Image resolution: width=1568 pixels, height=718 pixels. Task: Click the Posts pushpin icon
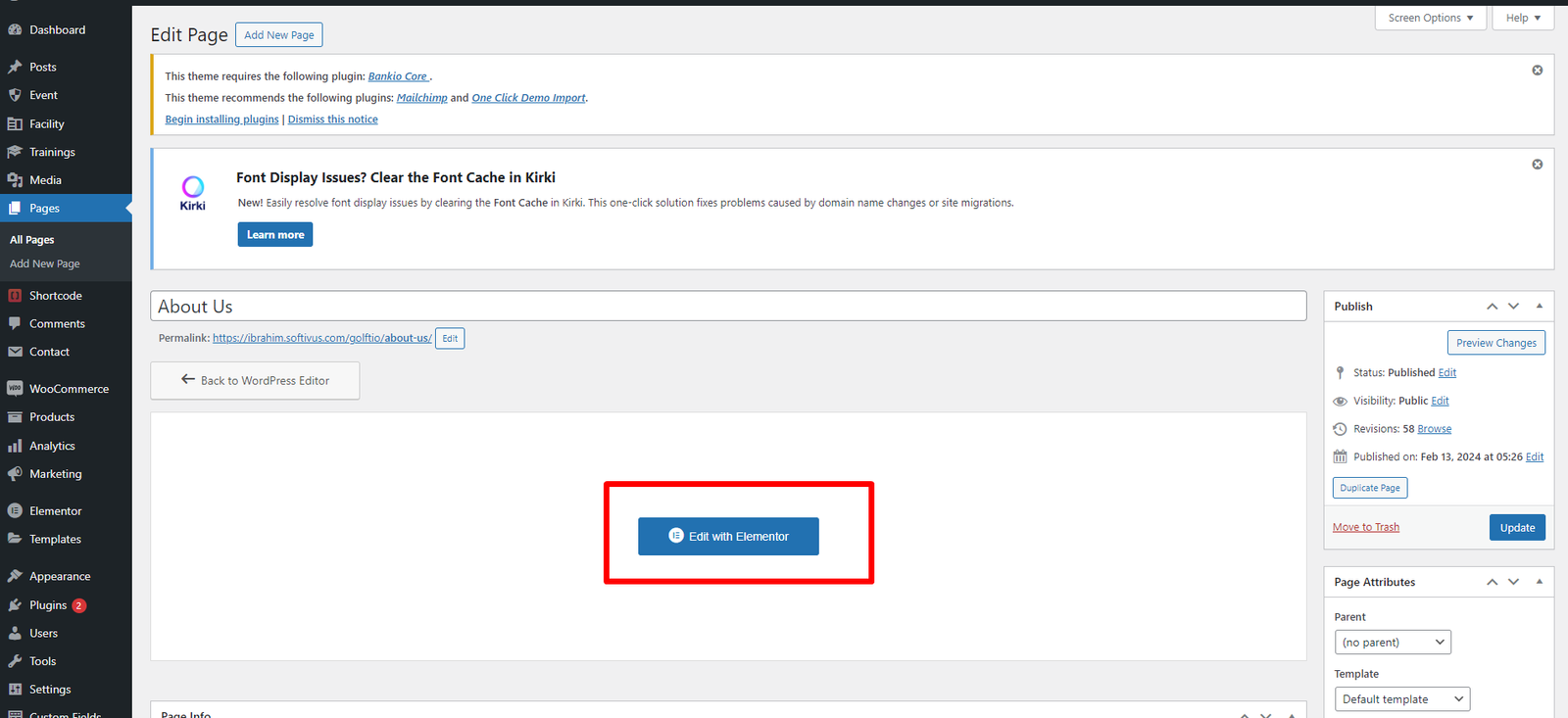(15, 68)
